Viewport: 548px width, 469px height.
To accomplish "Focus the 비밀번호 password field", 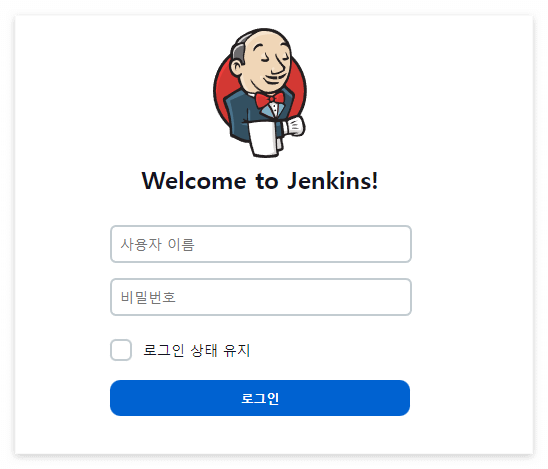I will point(261,297).
